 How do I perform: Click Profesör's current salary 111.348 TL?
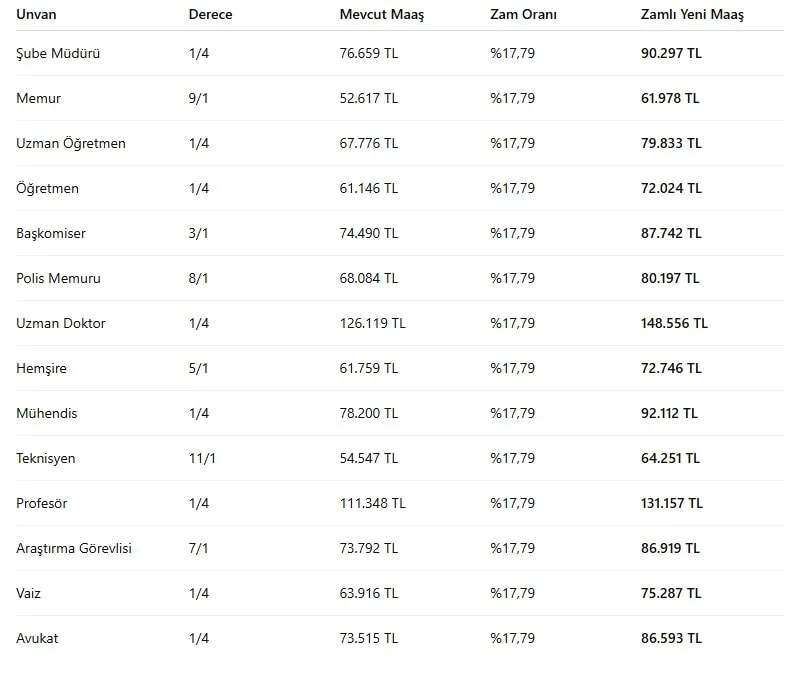click(x=372, y=504)
